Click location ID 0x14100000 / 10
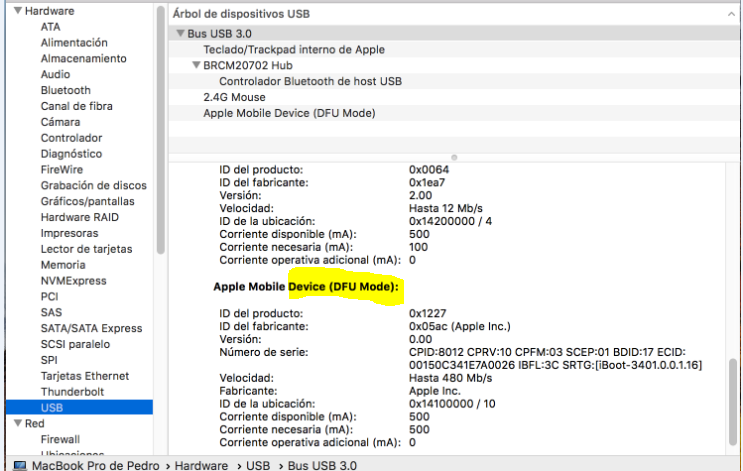Image resolution: width=743 pixels, height=471 pixels. (x=452, y=404)
